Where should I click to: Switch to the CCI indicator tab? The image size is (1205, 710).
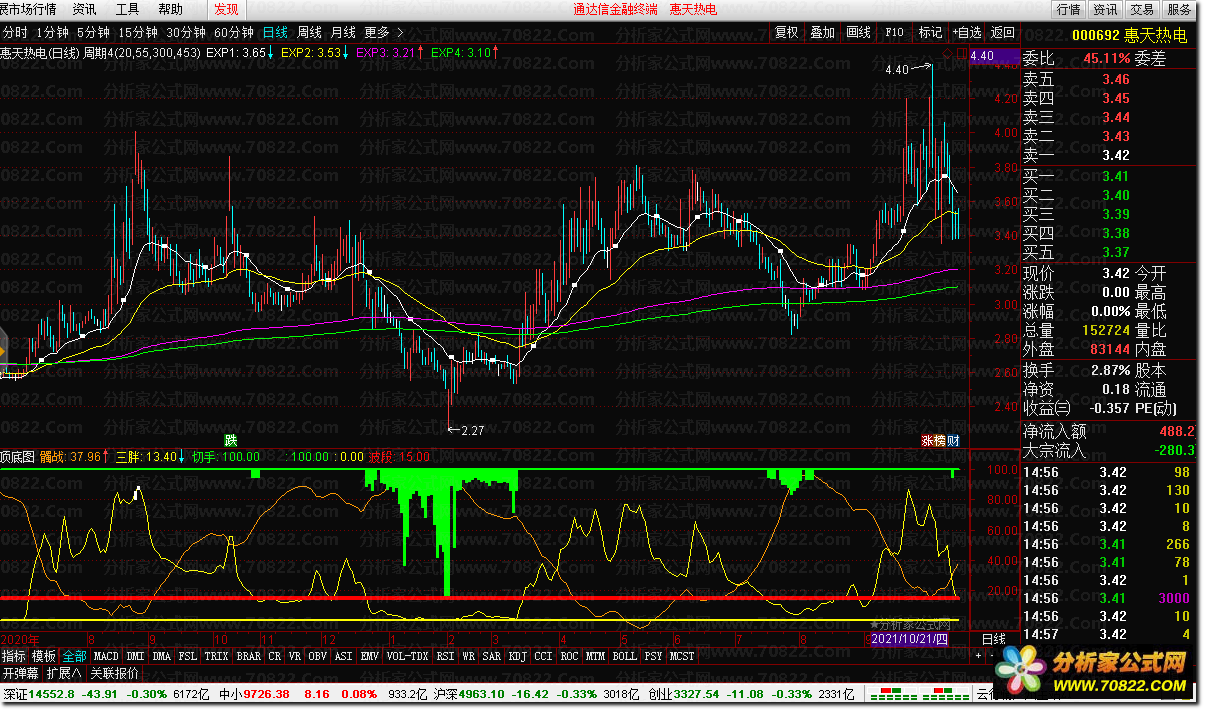coord(543,656)
